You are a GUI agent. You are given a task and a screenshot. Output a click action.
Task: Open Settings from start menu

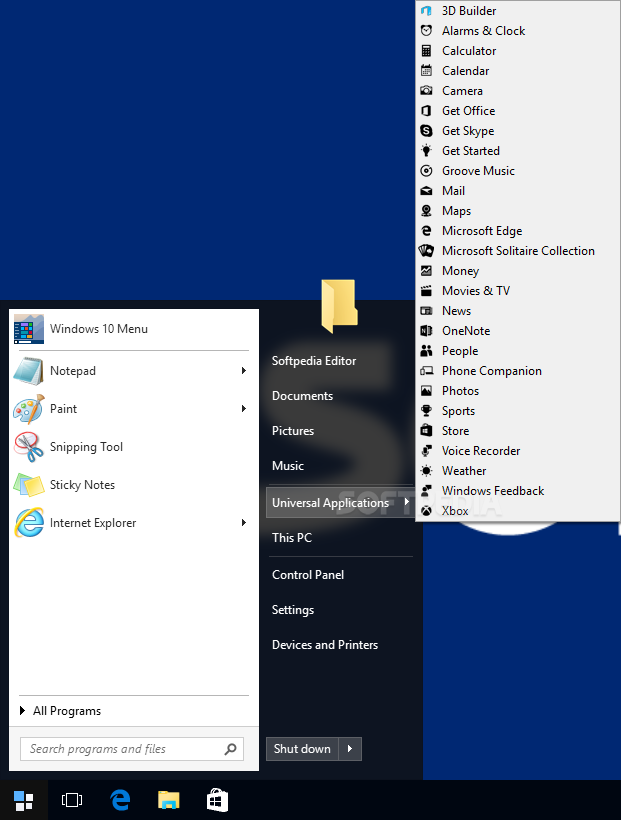(x=293, y=610)
